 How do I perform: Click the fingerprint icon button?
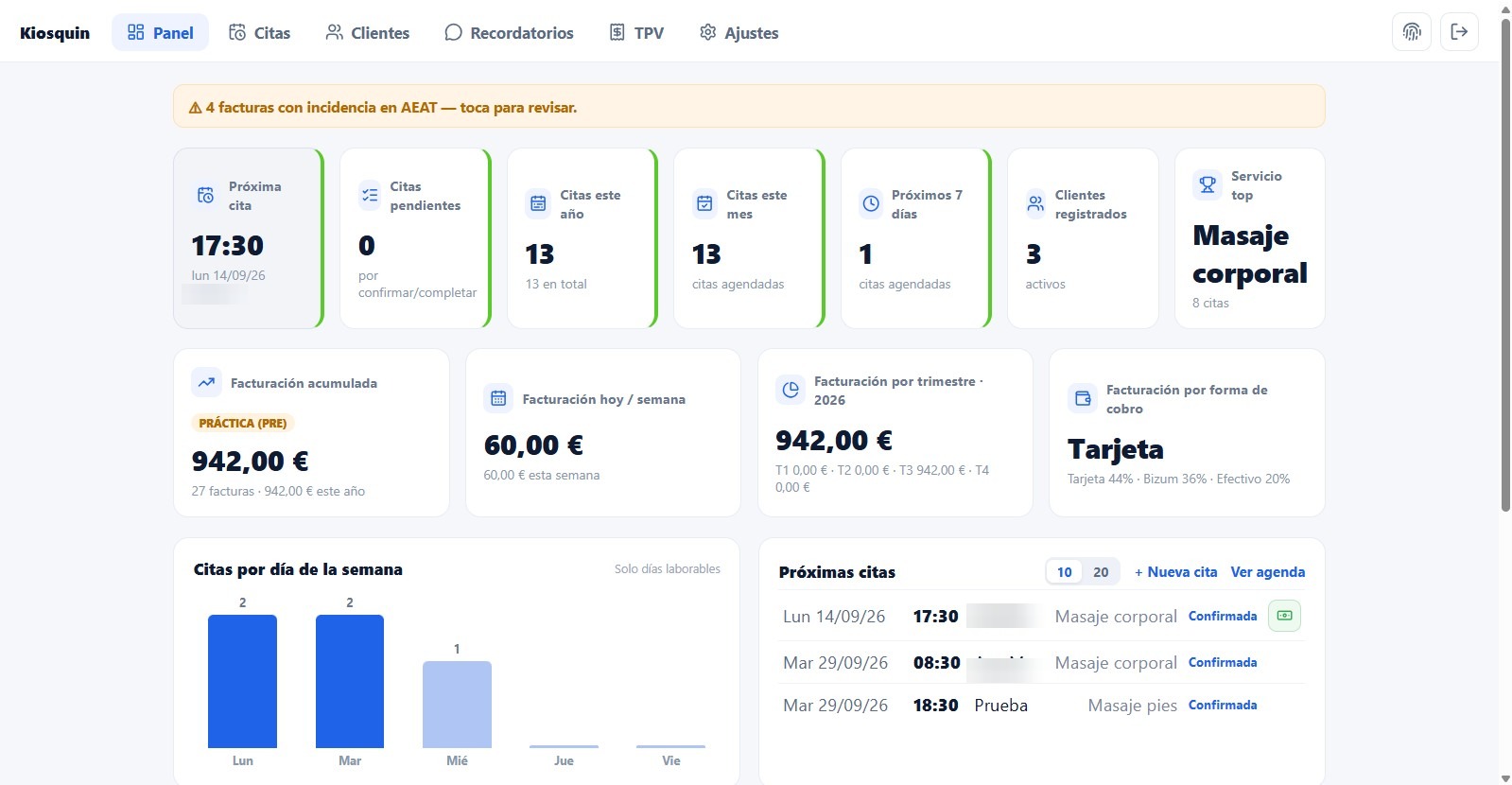click(x=1411, y=32)
